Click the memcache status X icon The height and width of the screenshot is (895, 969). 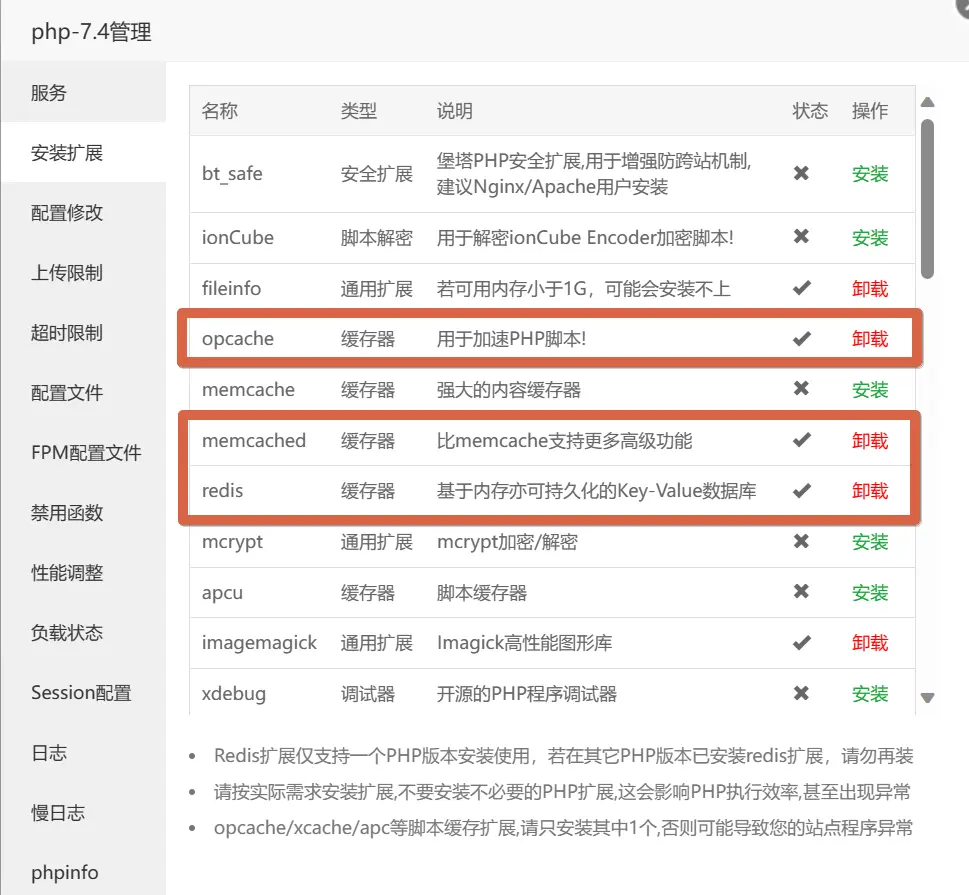coord(802,388)
